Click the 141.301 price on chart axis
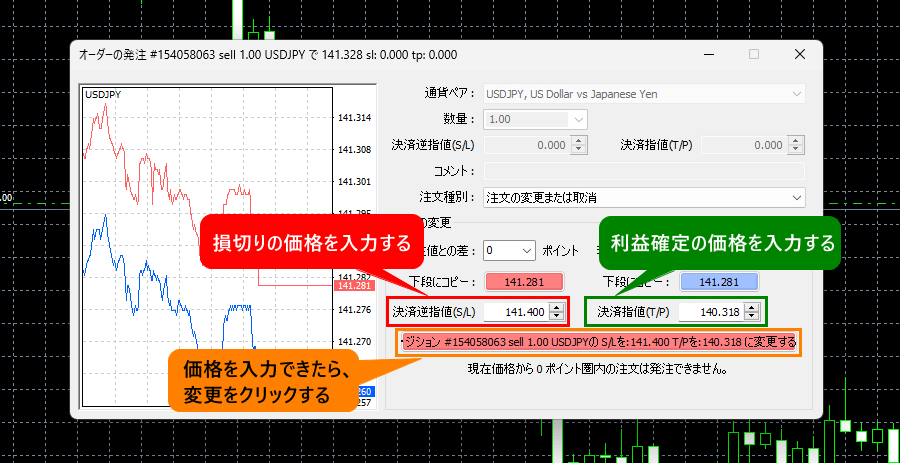 [355, 182]
